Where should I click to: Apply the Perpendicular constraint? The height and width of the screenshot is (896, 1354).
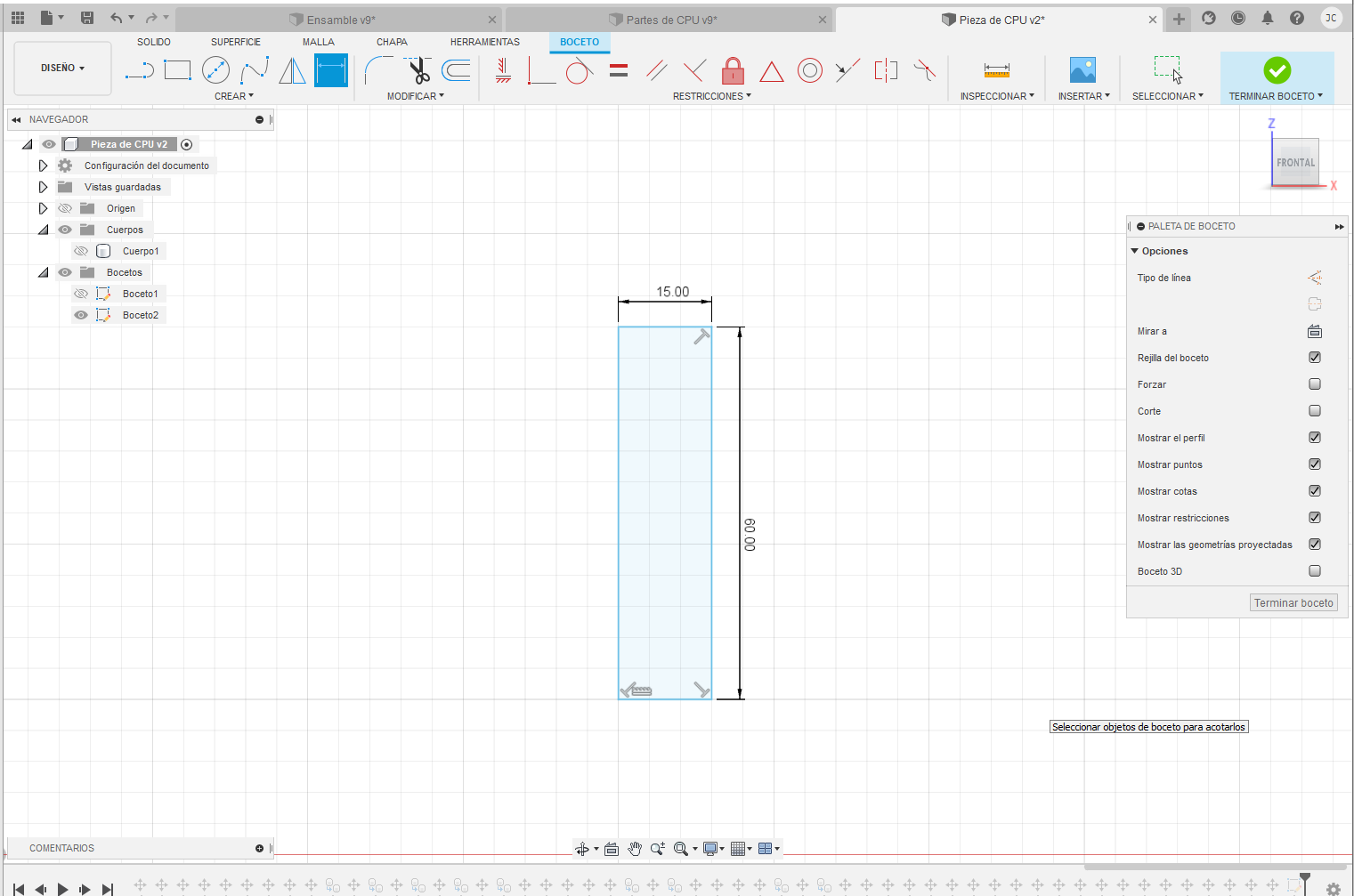click(695, 70)
